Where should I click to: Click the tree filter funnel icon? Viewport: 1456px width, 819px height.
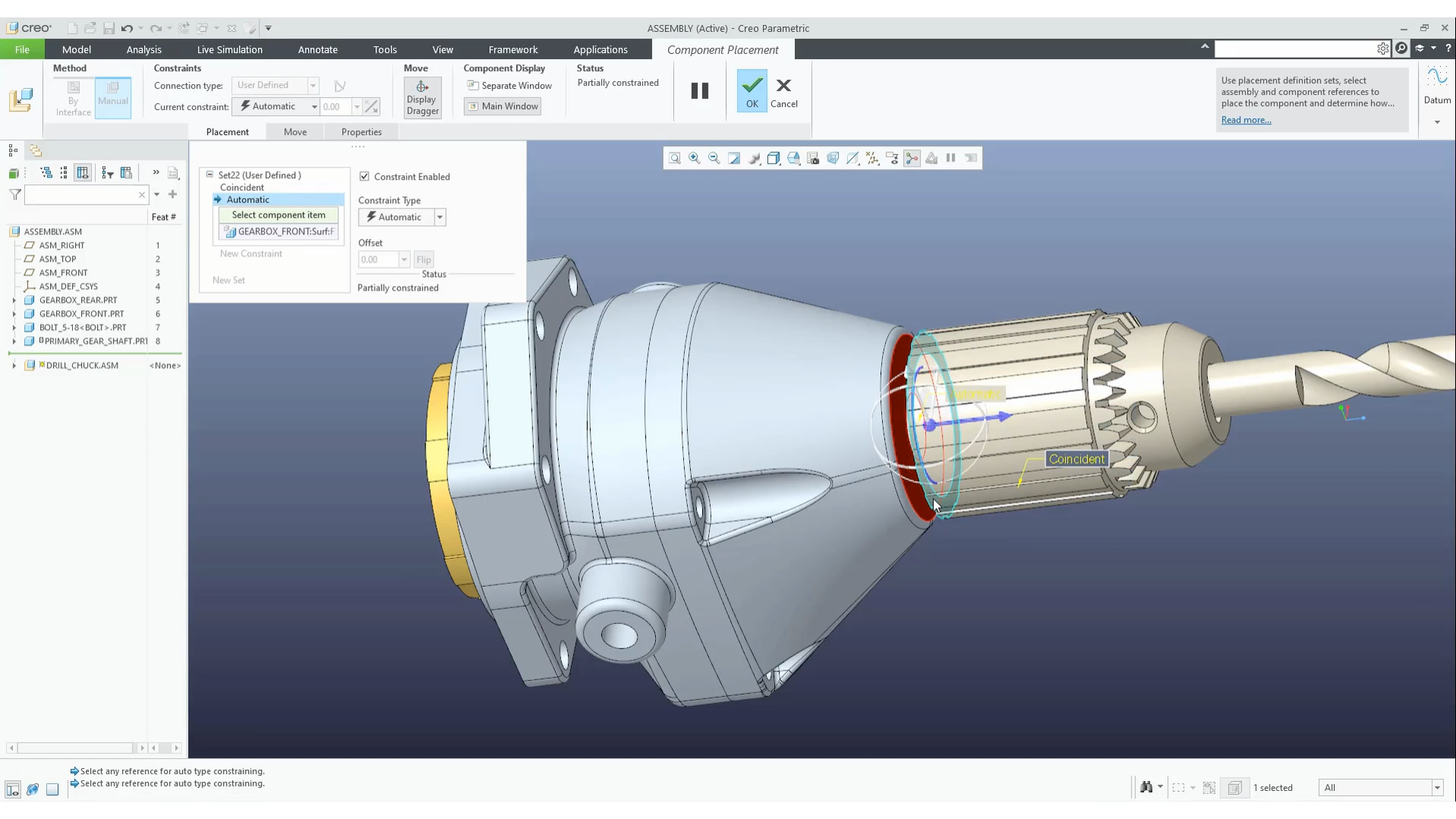pos(14,195)
